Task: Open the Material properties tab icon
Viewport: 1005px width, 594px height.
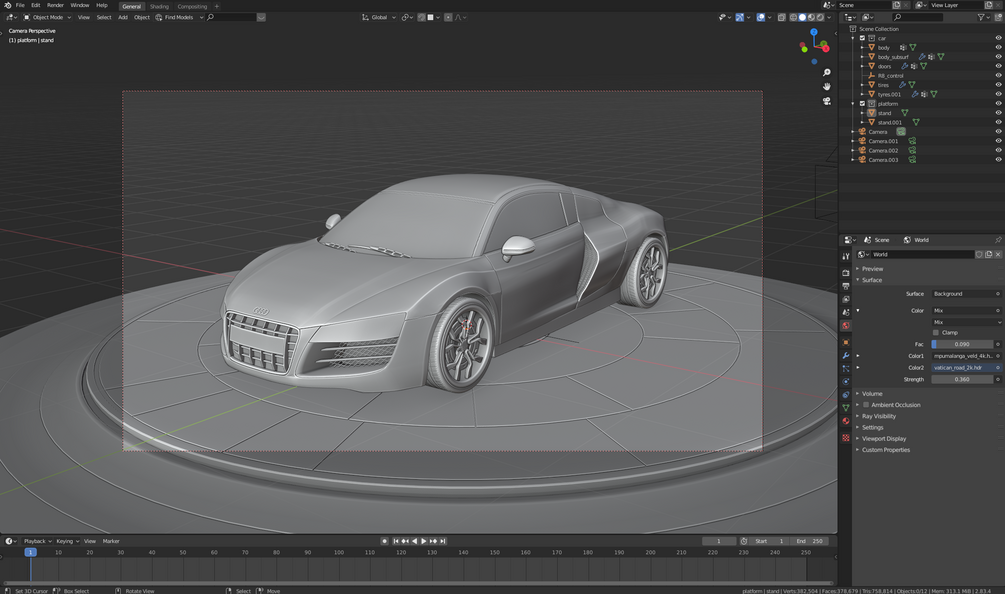Action: 846,421
